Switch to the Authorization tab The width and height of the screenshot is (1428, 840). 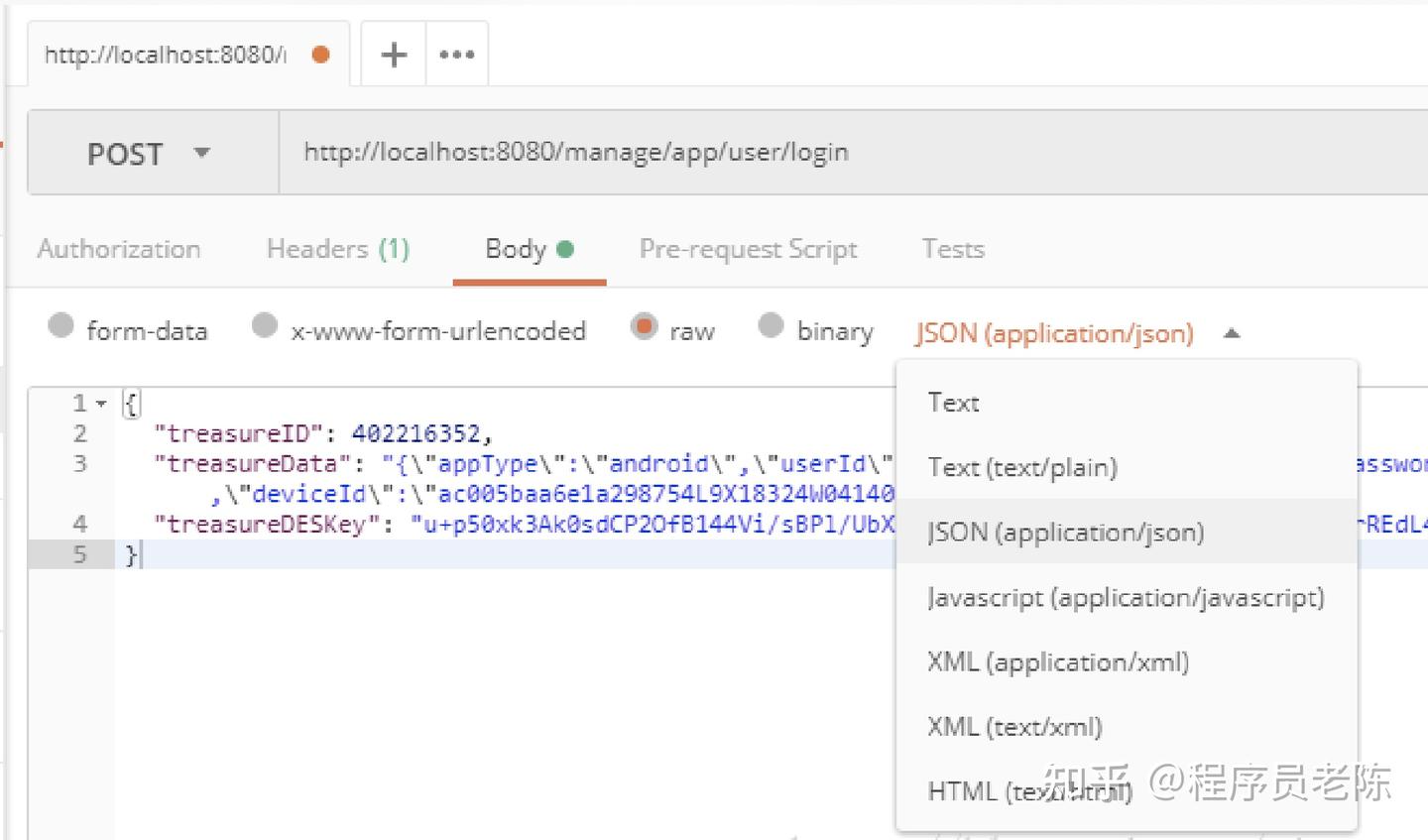[119, 249]
